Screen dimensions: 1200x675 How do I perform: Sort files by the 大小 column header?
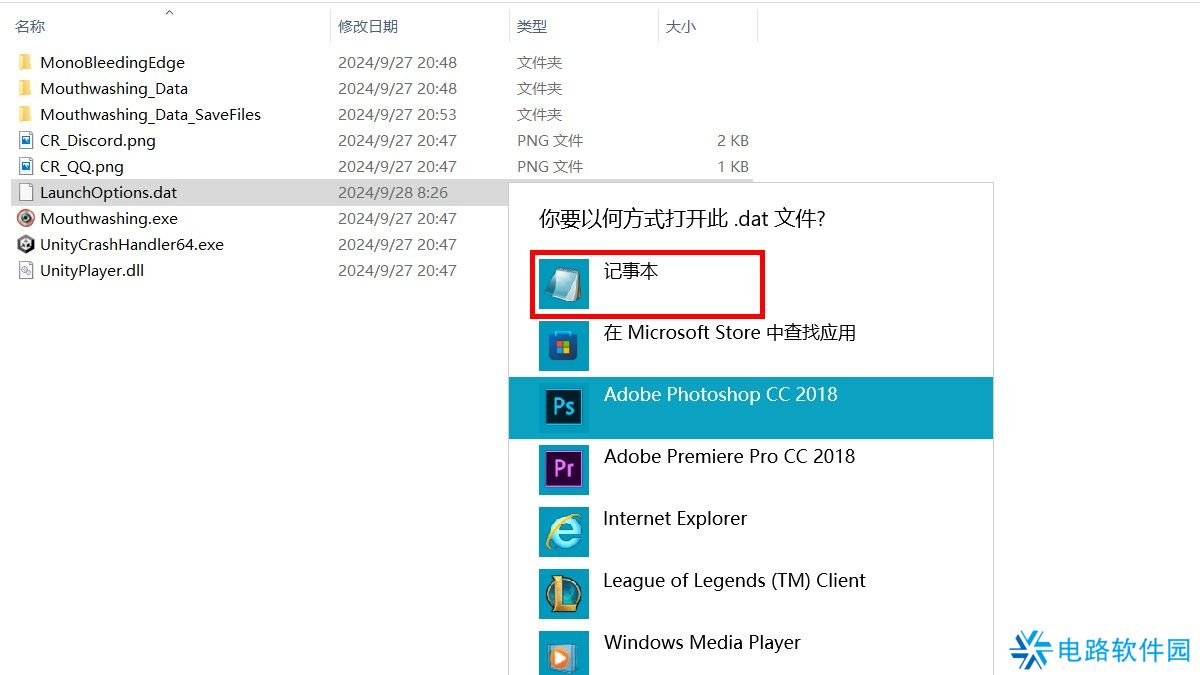coord(681,26)
